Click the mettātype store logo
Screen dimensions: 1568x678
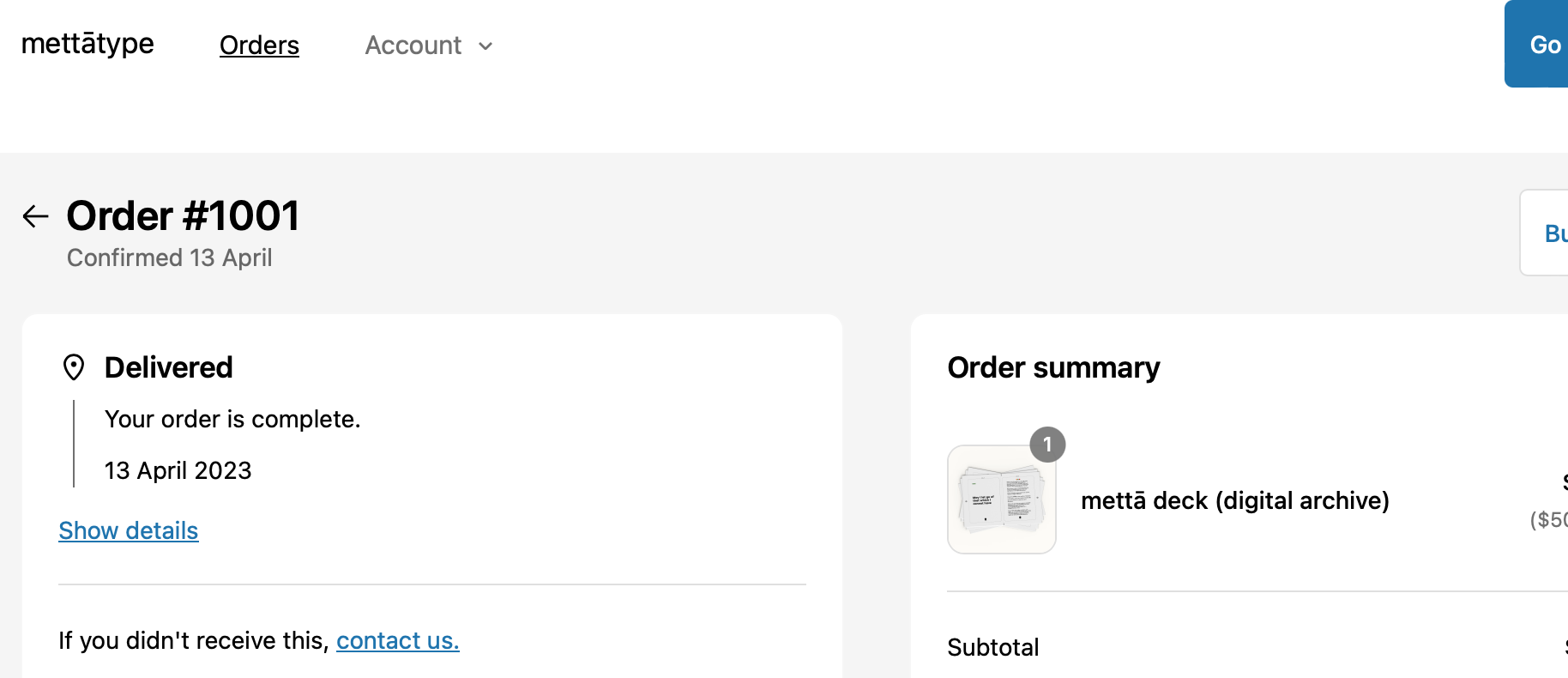pyautogui.click(x=87, y=44)
